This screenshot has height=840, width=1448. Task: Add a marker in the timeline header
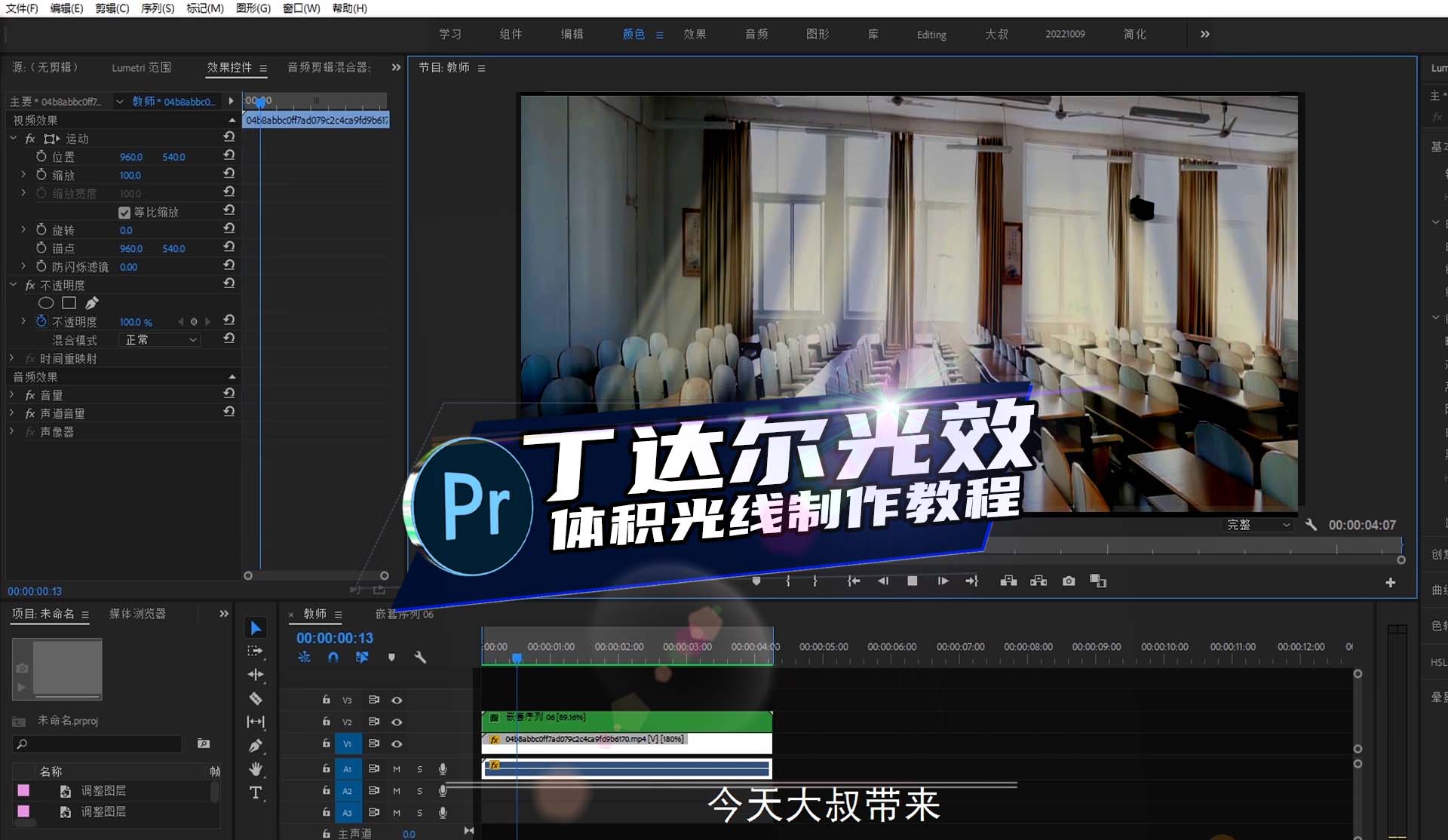pyautogui.click(x=391, y=658)
